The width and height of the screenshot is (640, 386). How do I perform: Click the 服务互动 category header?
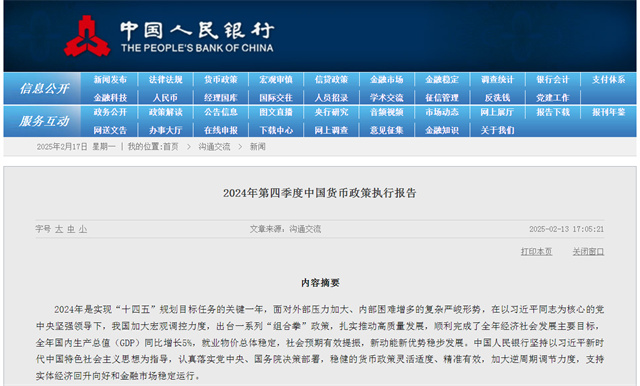[x=44, y=121]
